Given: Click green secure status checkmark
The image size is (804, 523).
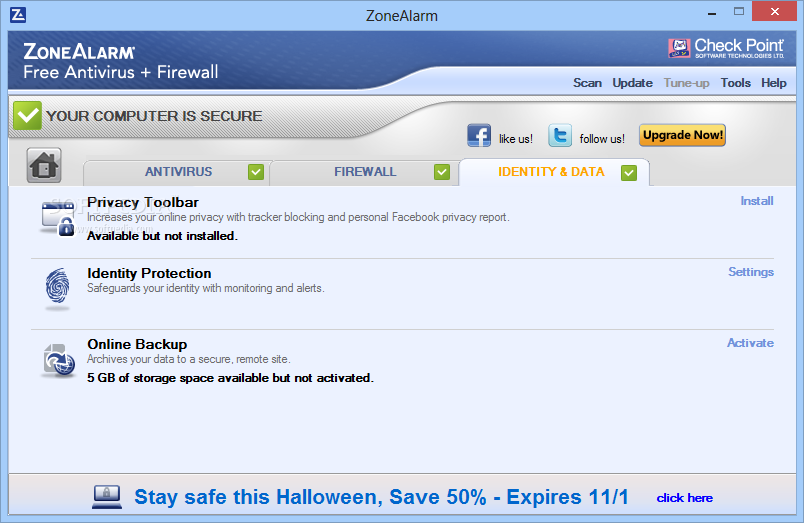Looking at the screenshot, I should pyautogui.click(x=28, y=115).
